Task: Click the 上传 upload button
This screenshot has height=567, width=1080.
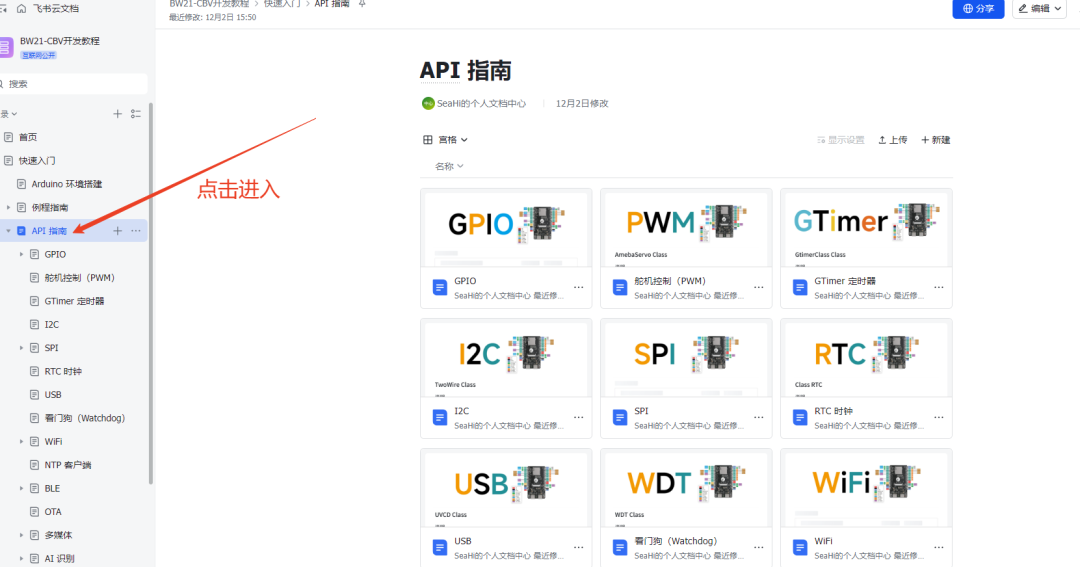Action: (893, 140)
